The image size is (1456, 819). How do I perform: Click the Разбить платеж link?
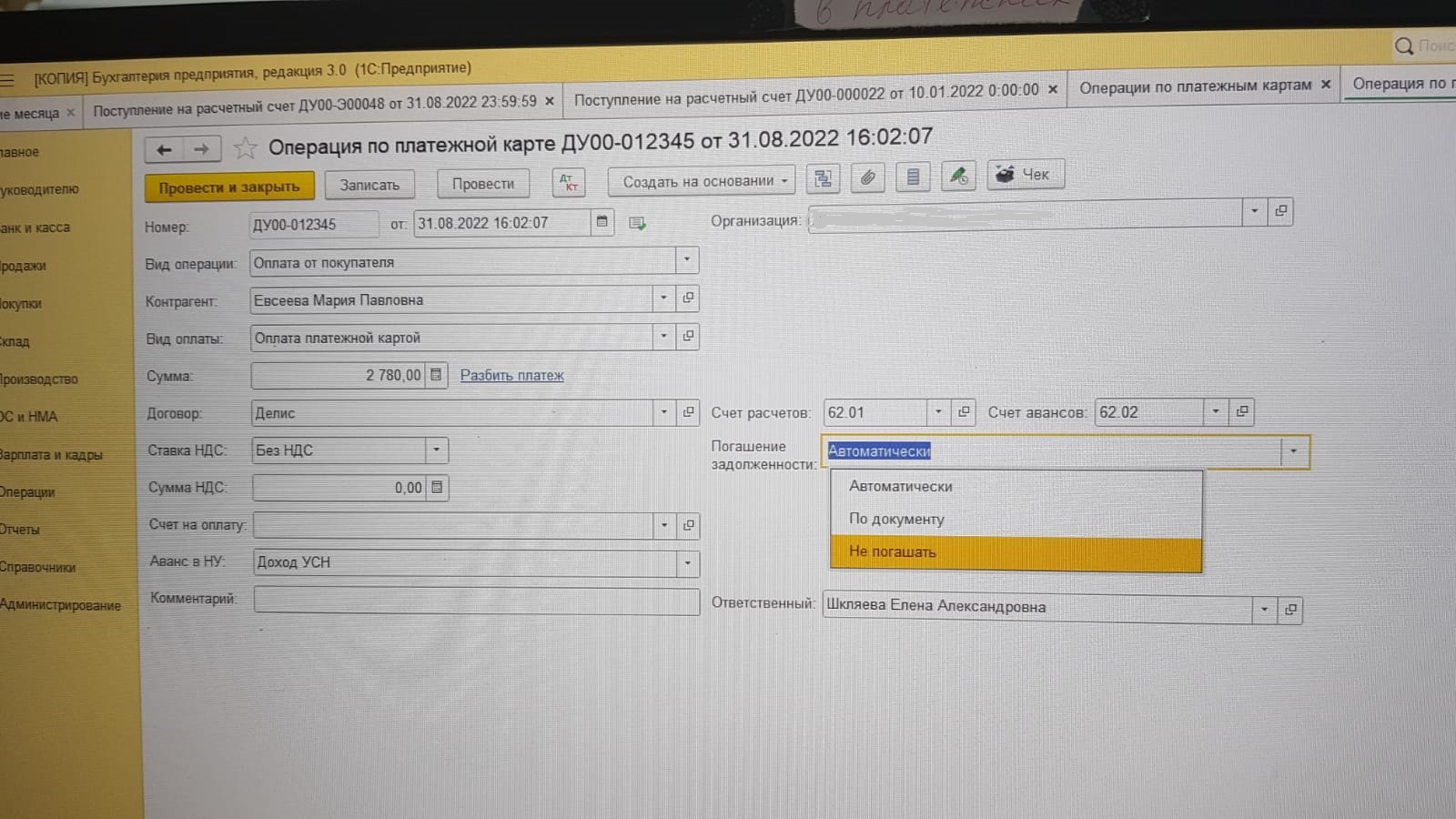coord(511,375)
